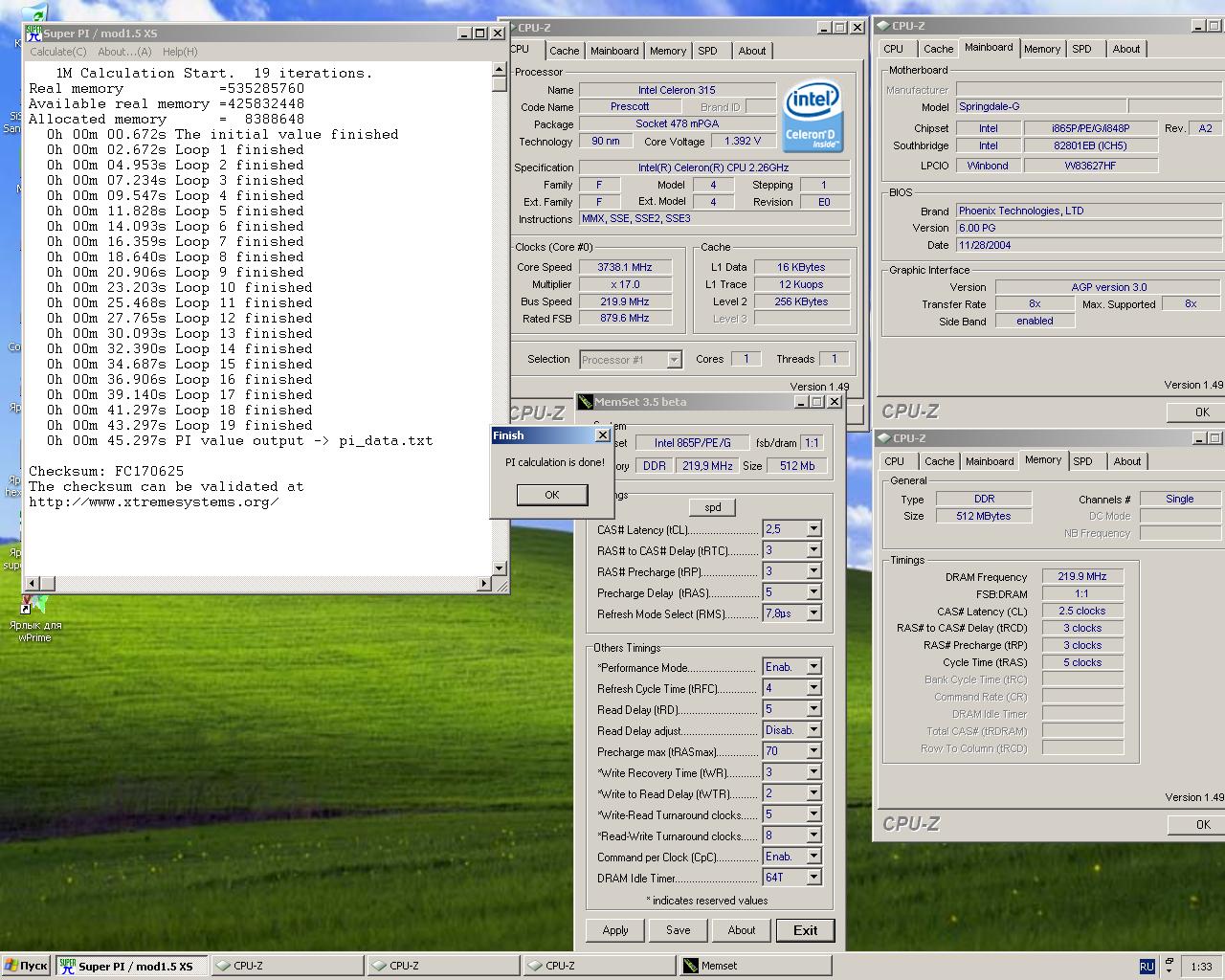Click About button in MemSet
The image size is (1225, 980).
pos(741,930)
